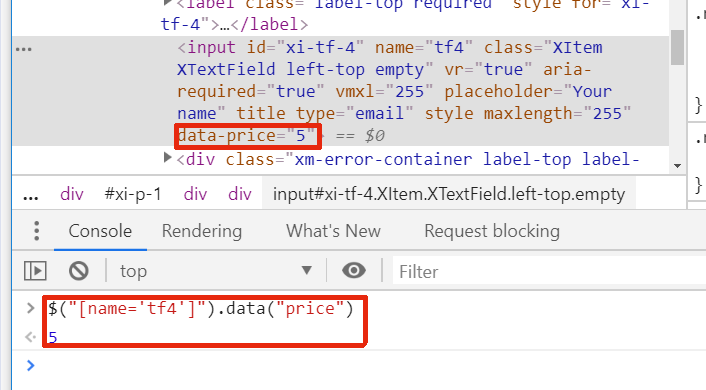Select input#xi-tf-4 breadcrumb item
Image resolution: width=706 pixels, height=390 pixels.
tap(449, 194)
